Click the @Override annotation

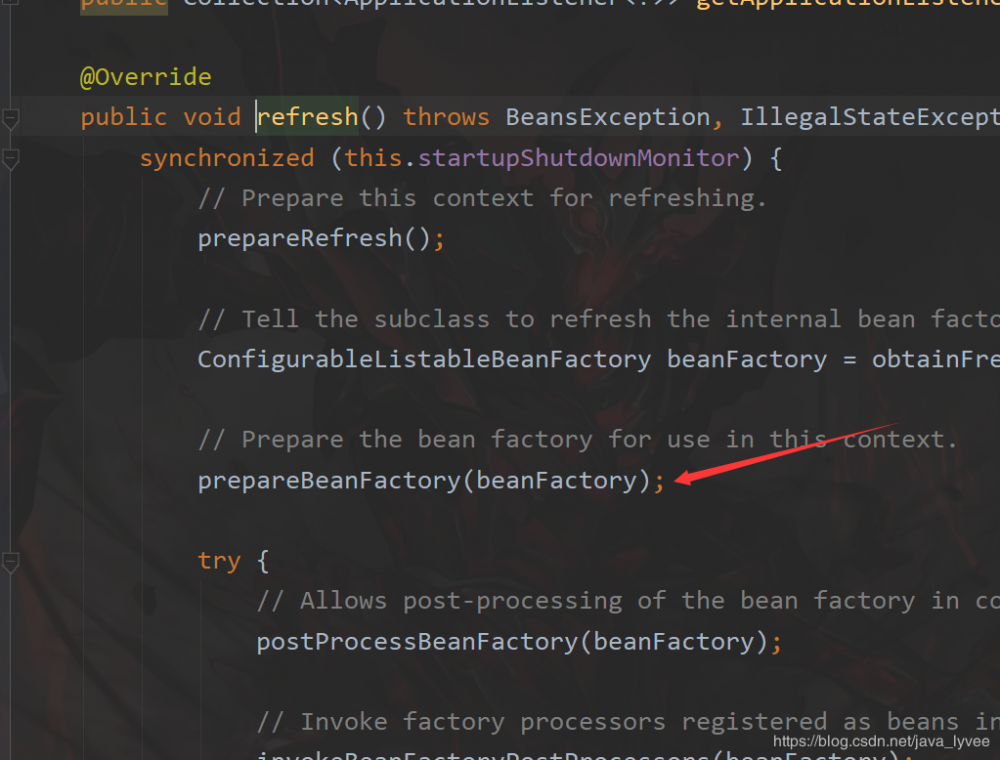click(x=145, y=77)
